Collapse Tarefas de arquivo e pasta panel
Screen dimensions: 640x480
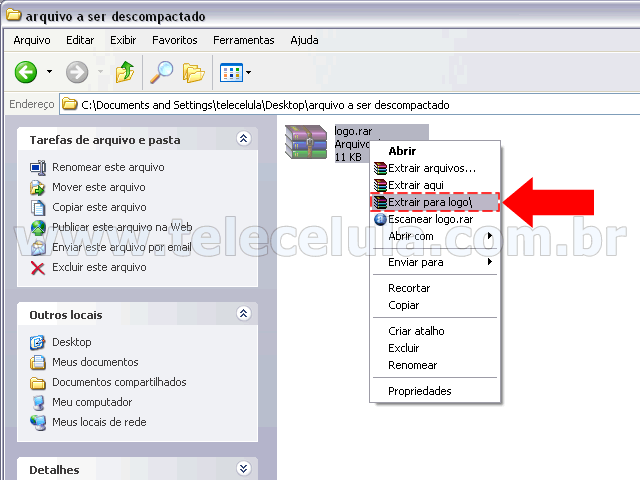(x=244, y=139)
